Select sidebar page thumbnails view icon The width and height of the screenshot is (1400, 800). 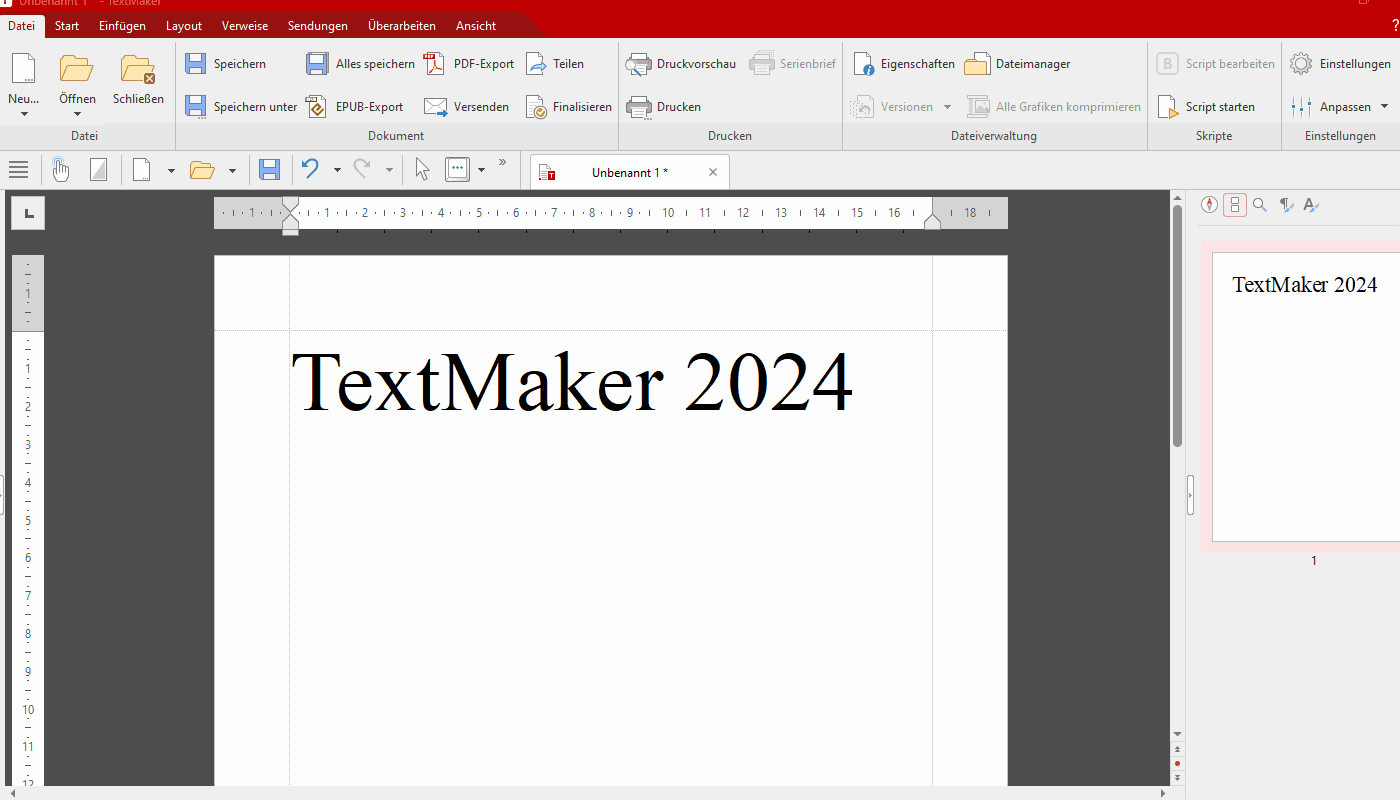click(x=1235, y=205)
